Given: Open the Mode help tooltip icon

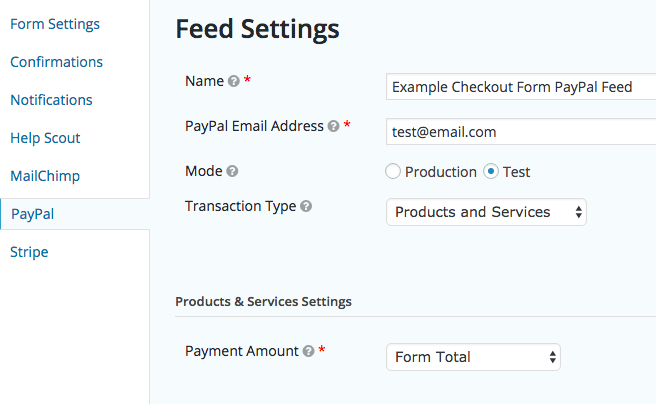Looking at the screenshot, I should pyautogui.click(x=232, y=171).
